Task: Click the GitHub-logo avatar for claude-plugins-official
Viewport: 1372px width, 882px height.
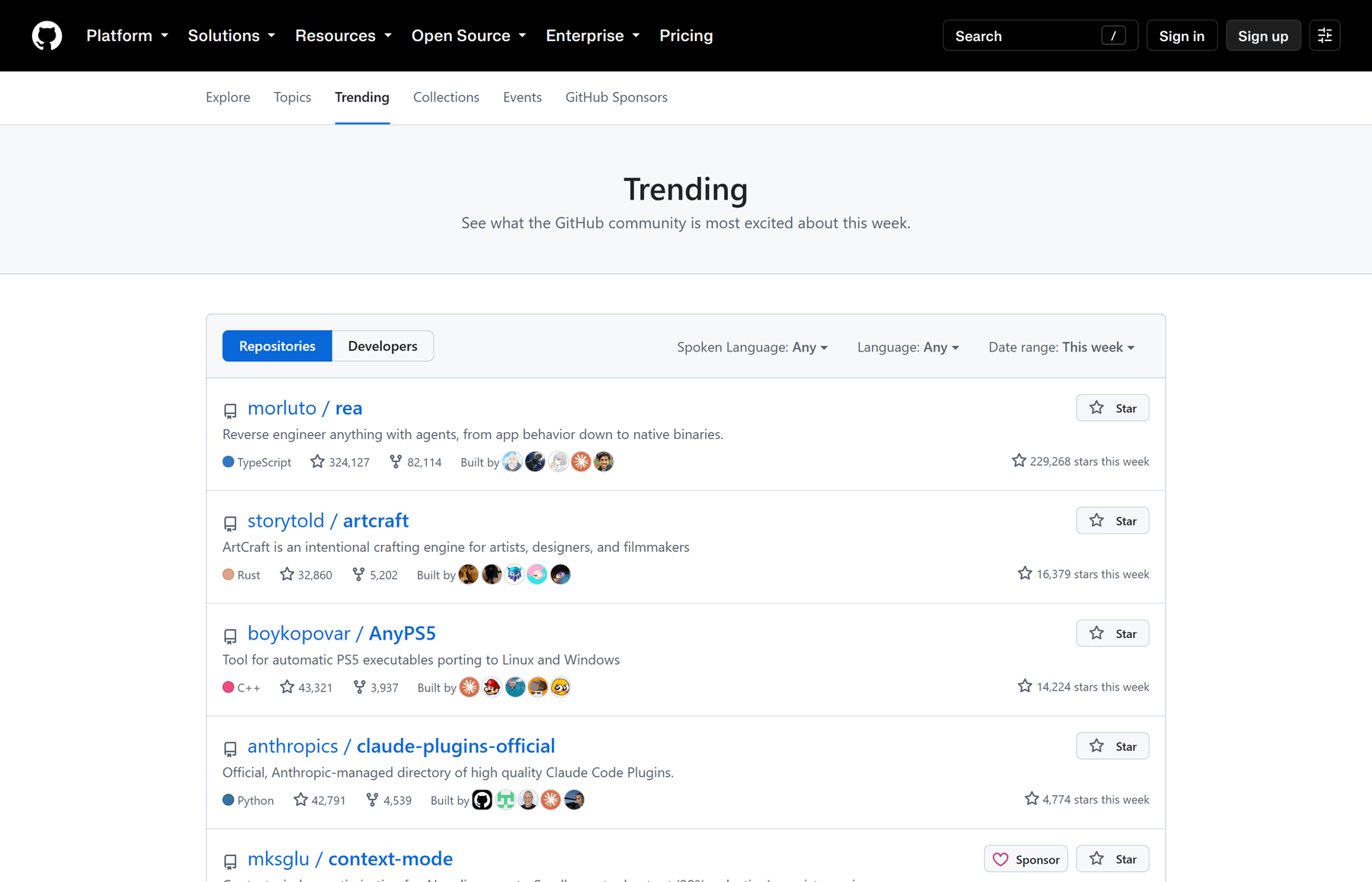Action: [482, 800]
